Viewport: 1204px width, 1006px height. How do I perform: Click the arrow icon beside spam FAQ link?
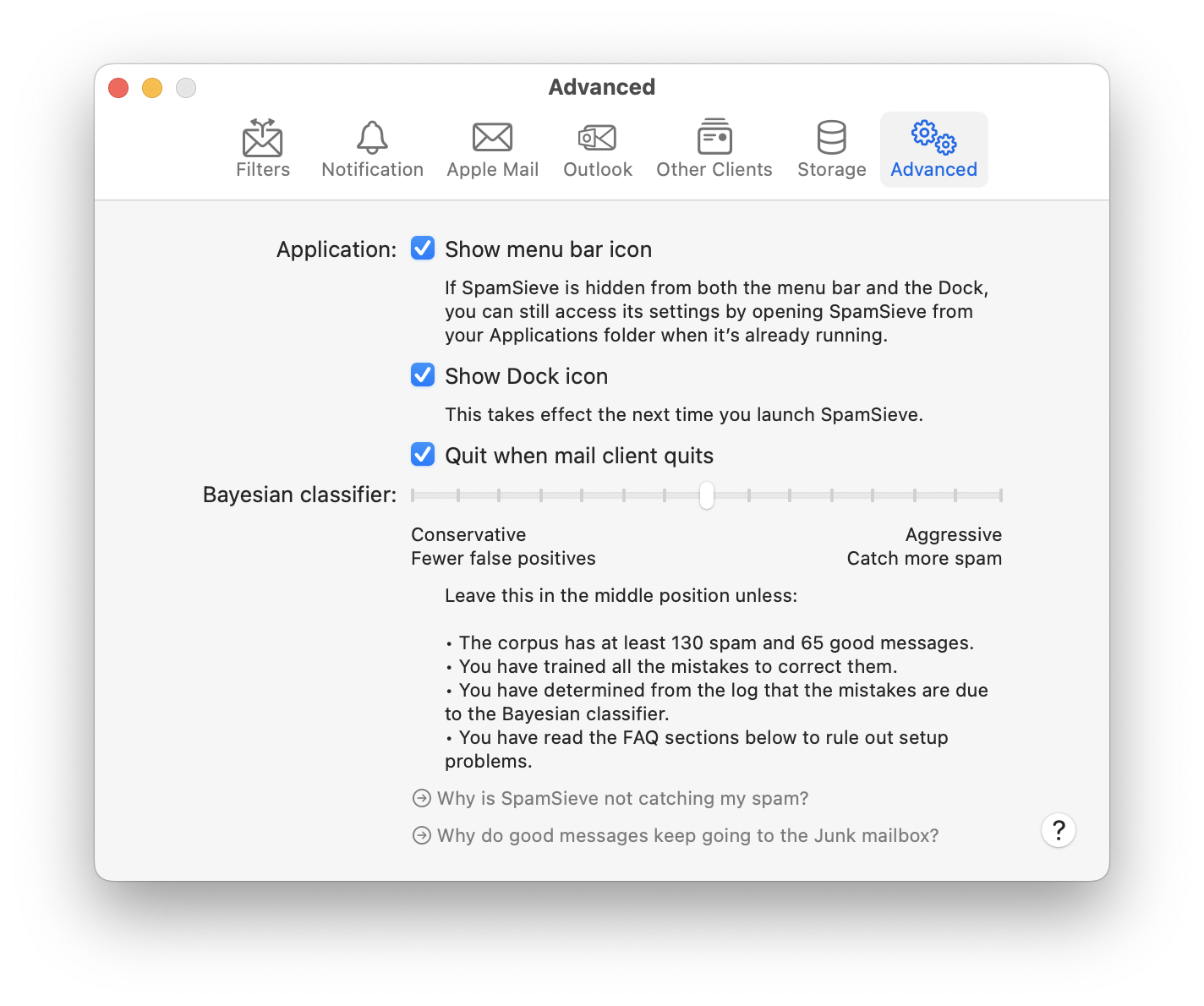click(x=421, y=798)
